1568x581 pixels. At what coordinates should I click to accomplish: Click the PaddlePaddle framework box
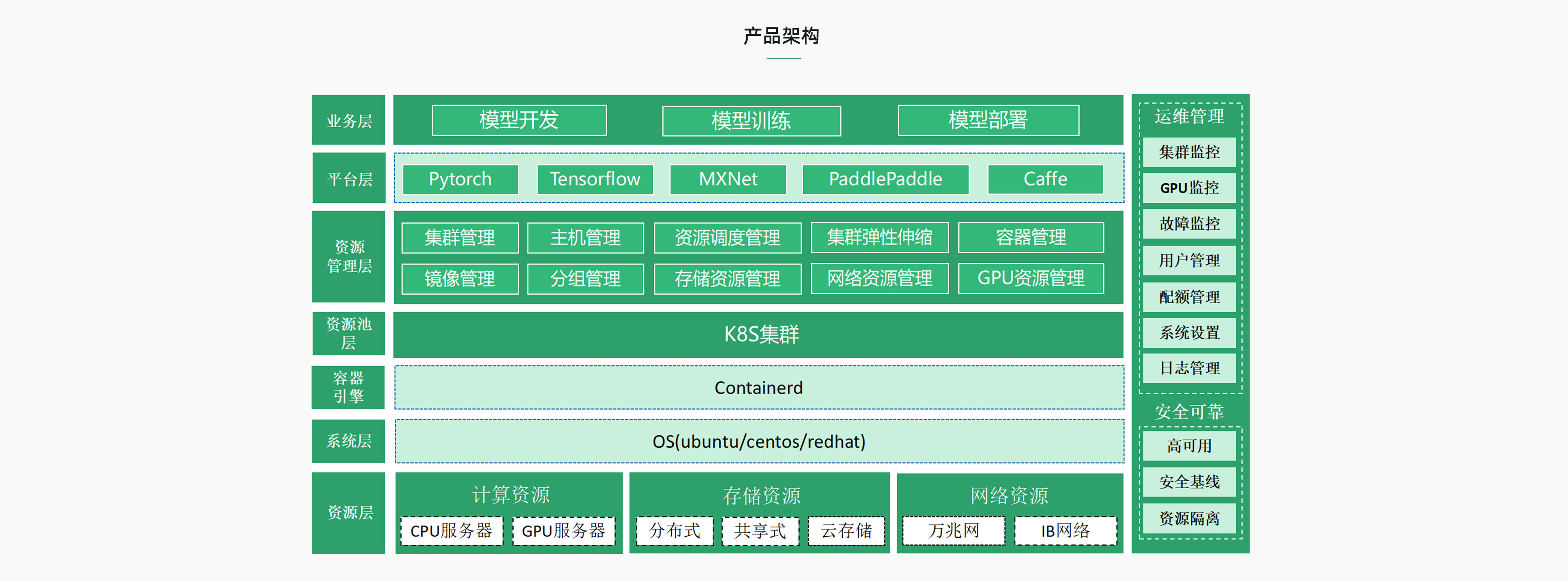point(885,179)
